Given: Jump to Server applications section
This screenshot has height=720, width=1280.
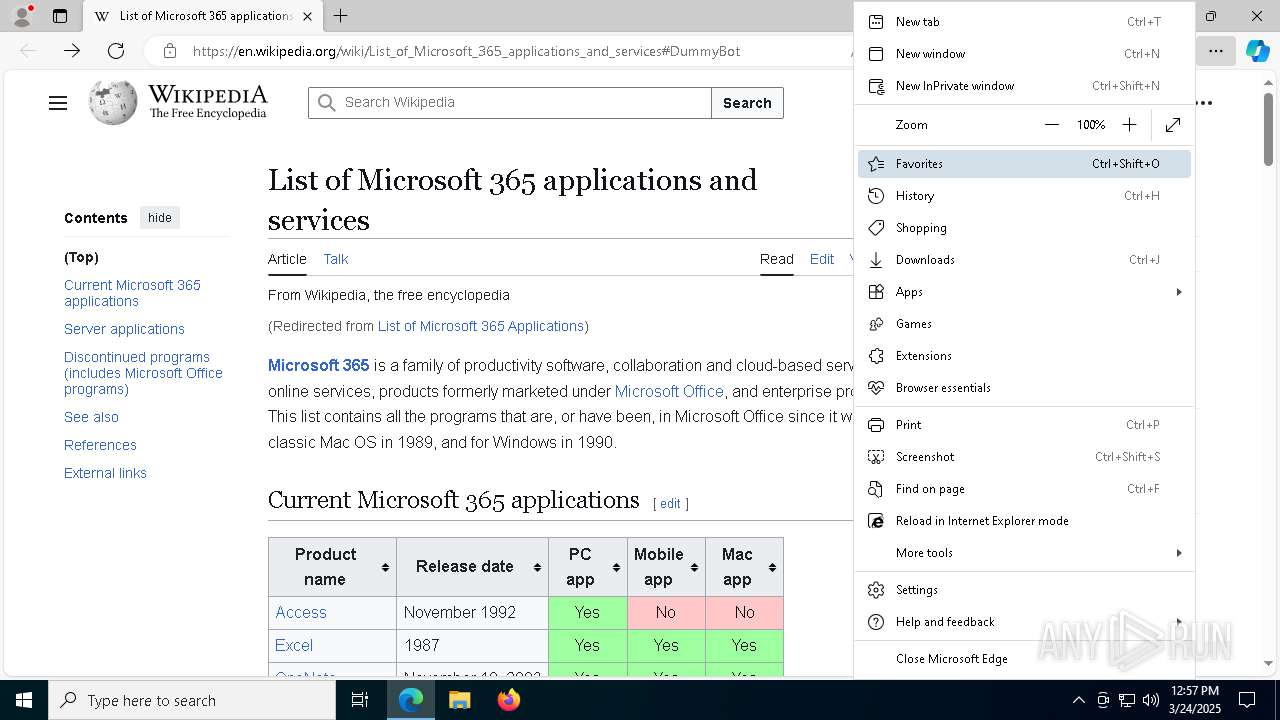Looking at the screenshot, I should 124,329.
